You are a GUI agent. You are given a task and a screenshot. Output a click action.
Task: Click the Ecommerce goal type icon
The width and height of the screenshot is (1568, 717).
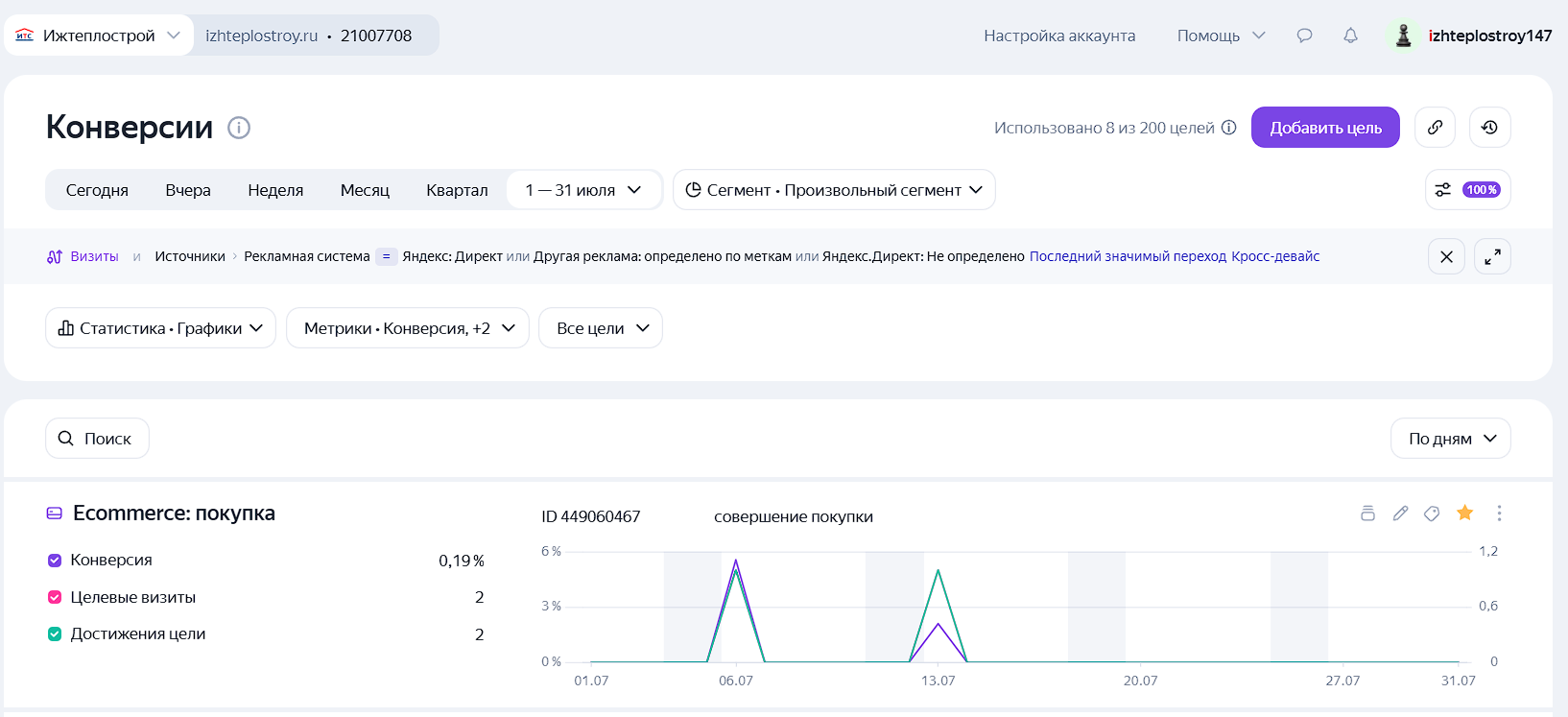point(55,514)
